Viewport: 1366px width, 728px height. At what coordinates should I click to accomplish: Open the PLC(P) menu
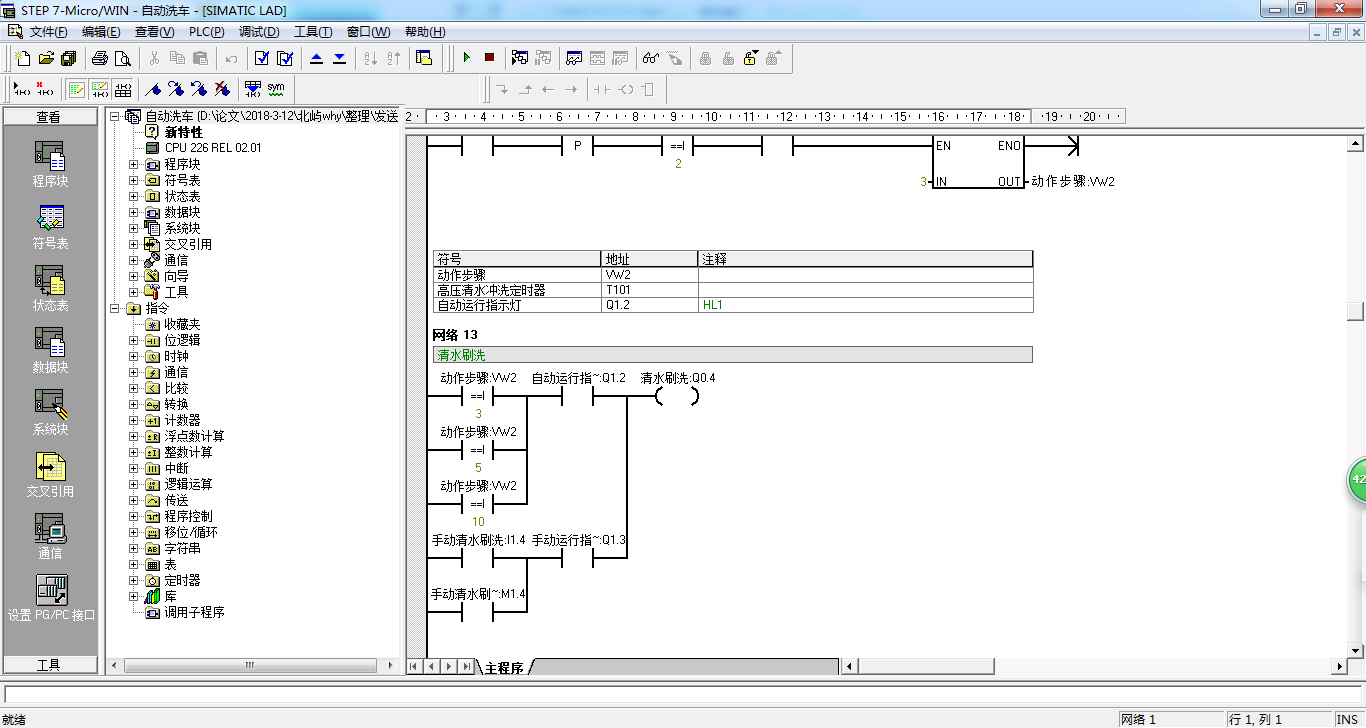[206, 32]
